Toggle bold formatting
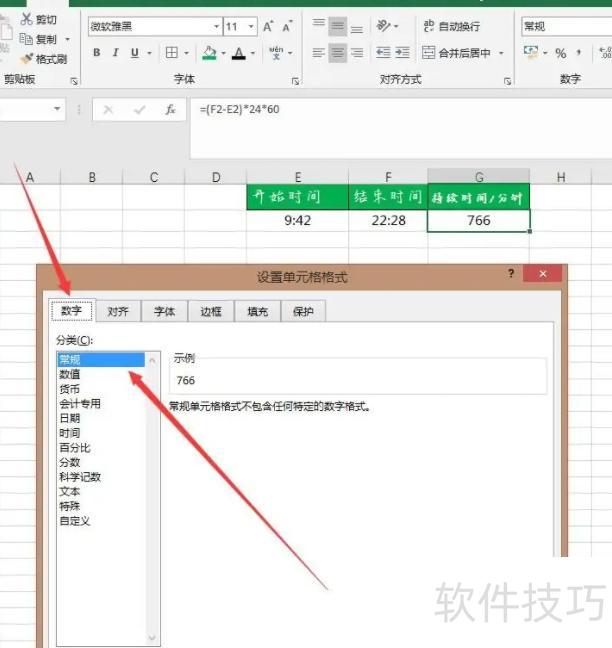The height and width of the screenshot is (648, 612). coord(97,52)
